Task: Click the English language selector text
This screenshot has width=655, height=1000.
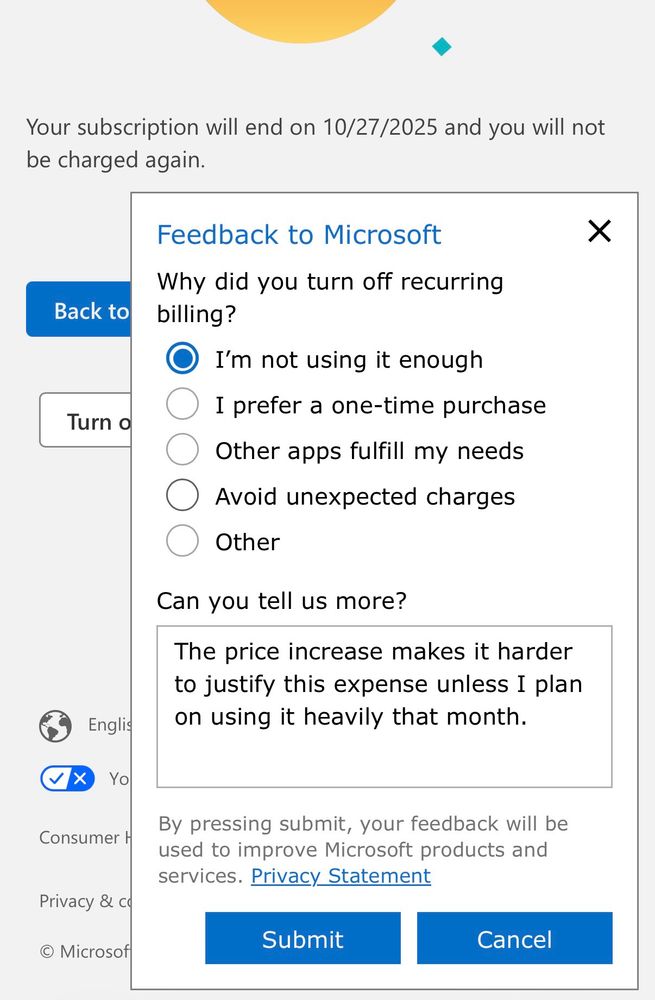Action: click(x=109, y=725)
